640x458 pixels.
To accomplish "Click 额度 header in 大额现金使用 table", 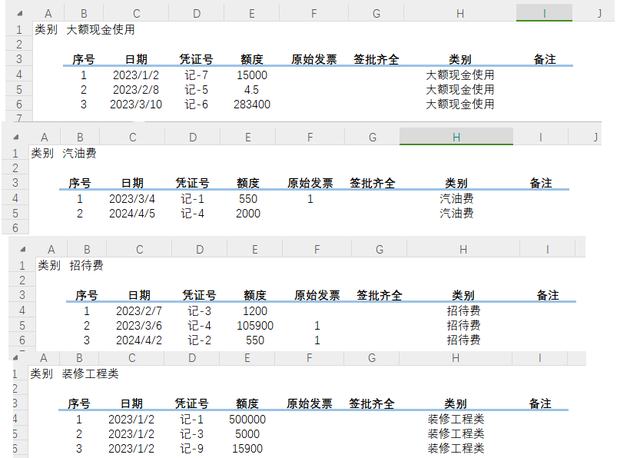I will 252,60.
